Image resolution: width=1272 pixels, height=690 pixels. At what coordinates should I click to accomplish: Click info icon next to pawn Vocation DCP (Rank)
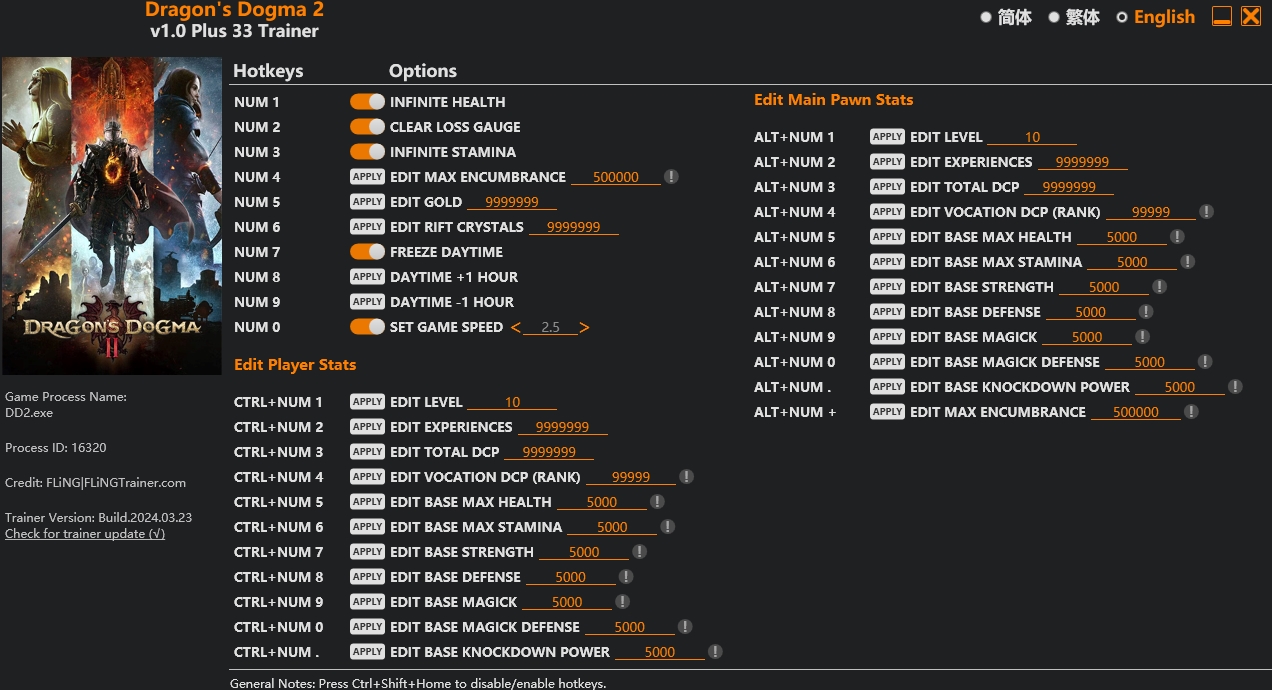point(1207,212)
